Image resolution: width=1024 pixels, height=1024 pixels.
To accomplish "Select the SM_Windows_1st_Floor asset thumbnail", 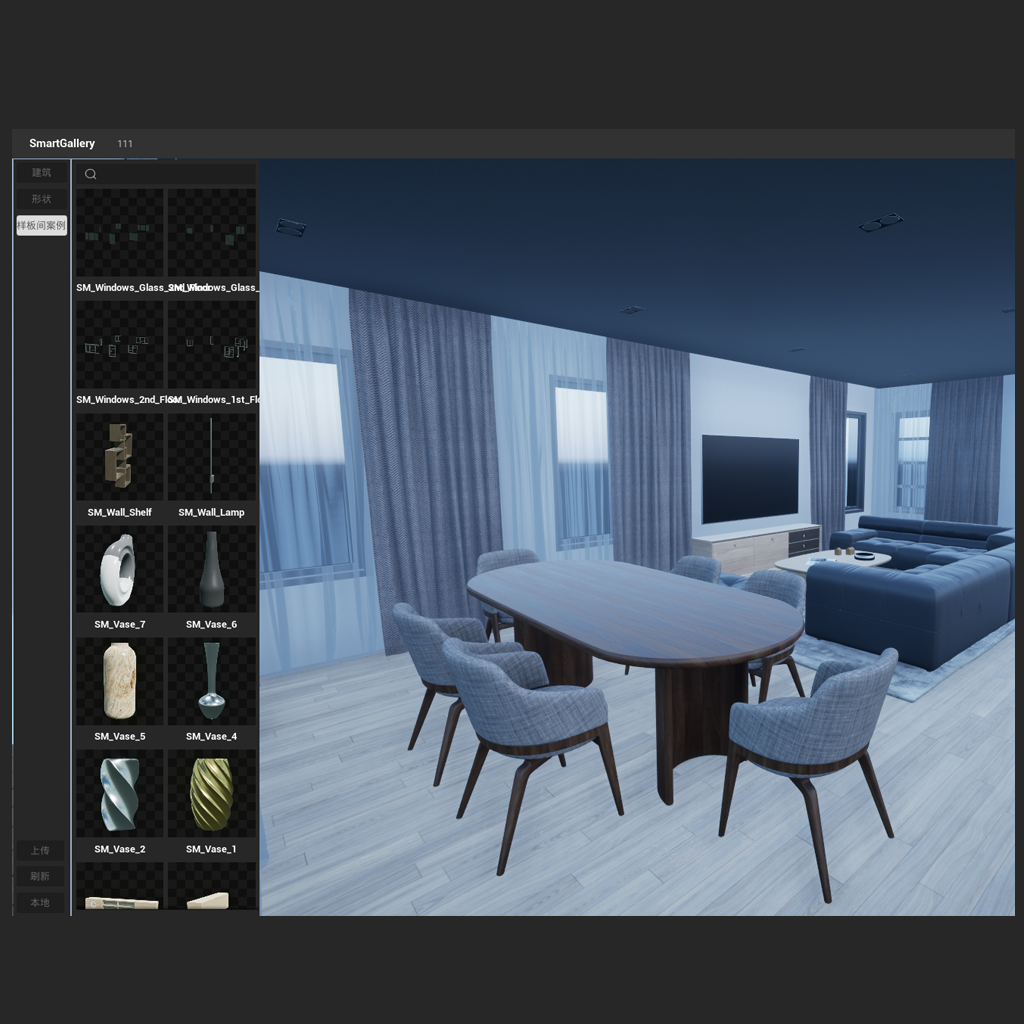I will tap(211, 345).
